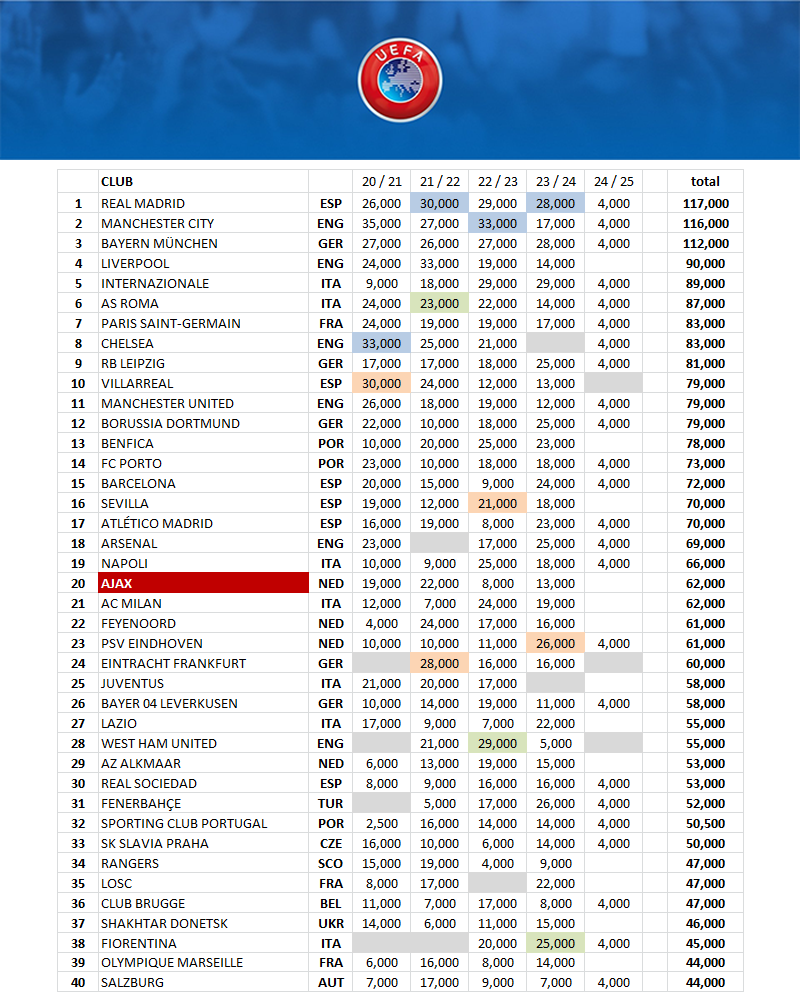
Task: Click the VILLARREAL club name
Action: click(x=137, y=383)
